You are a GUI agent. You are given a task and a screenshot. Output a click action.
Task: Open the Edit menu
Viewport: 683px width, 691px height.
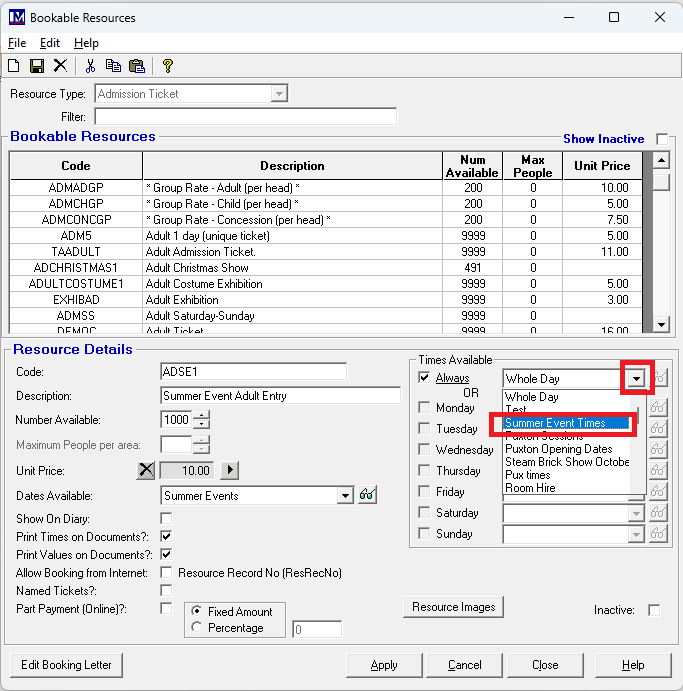click(50, 43)
